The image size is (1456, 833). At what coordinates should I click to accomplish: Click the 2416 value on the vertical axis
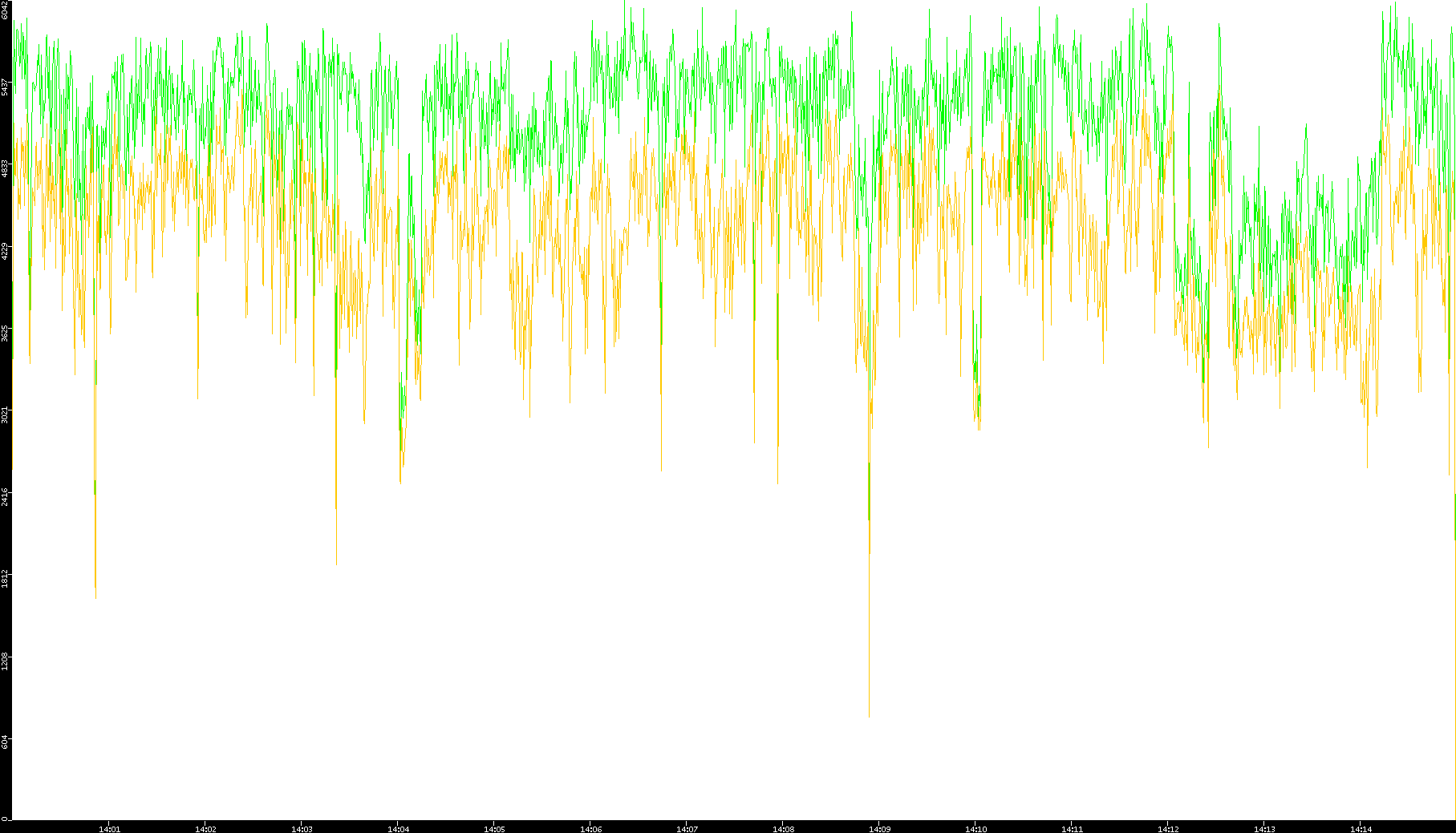6,496
